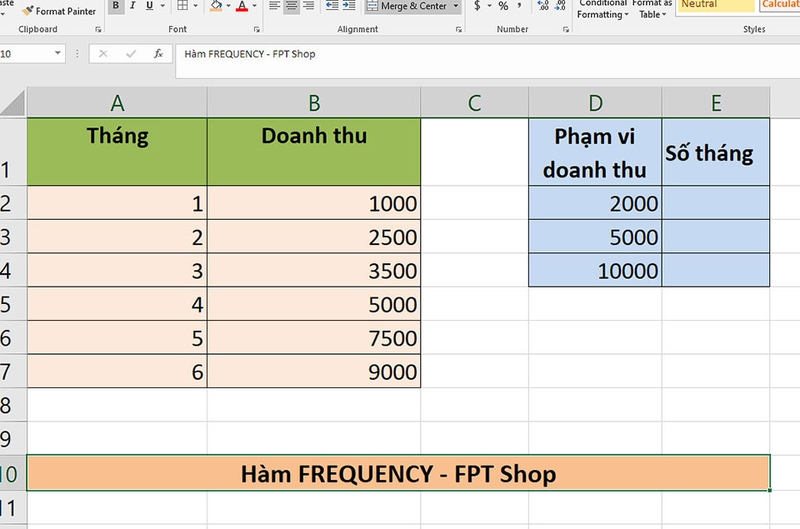
Task: Click Insert Function fx icon
Action: point(158,54)
